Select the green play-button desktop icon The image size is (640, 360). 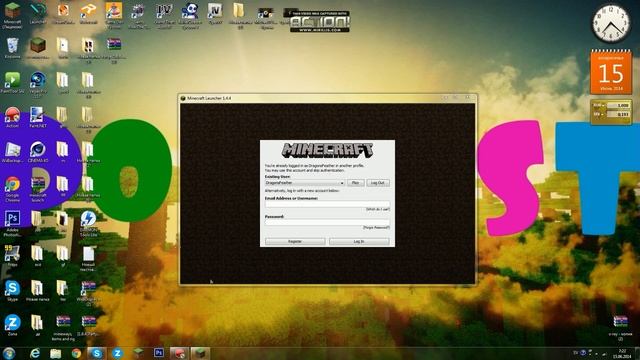tap(12, 82)
